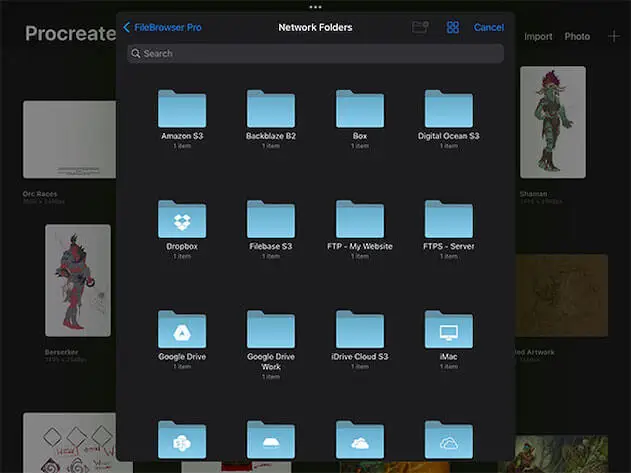Open the folder with outlined cloud icon
This screenshot has height=473, width=631.
(x=449, y=440)
